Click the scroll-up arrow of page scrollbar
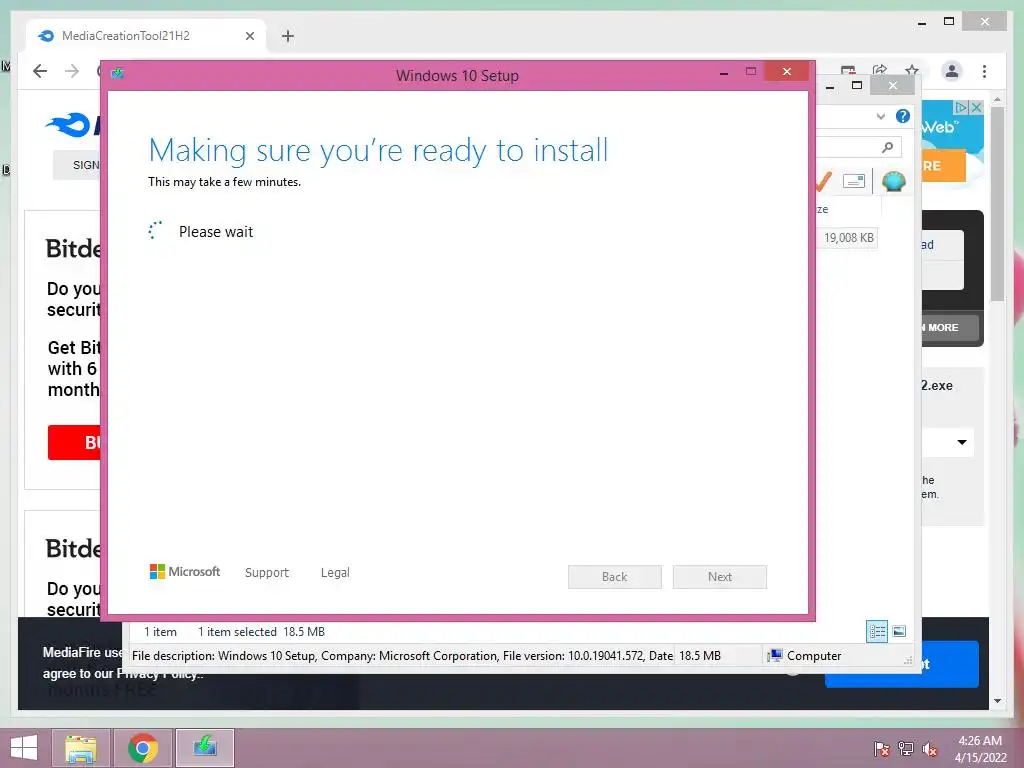This screenshot has height=768, width=1024. [997, 100]
